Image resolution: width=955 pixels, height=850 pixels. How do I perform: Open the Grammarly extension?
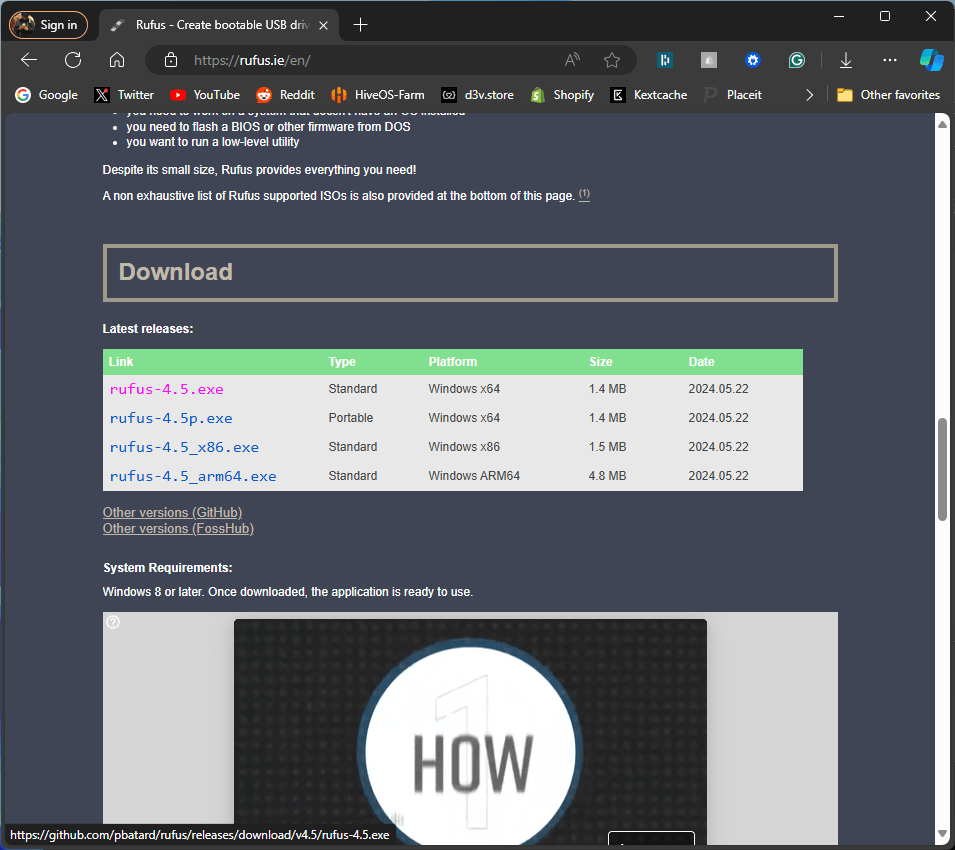796,60
